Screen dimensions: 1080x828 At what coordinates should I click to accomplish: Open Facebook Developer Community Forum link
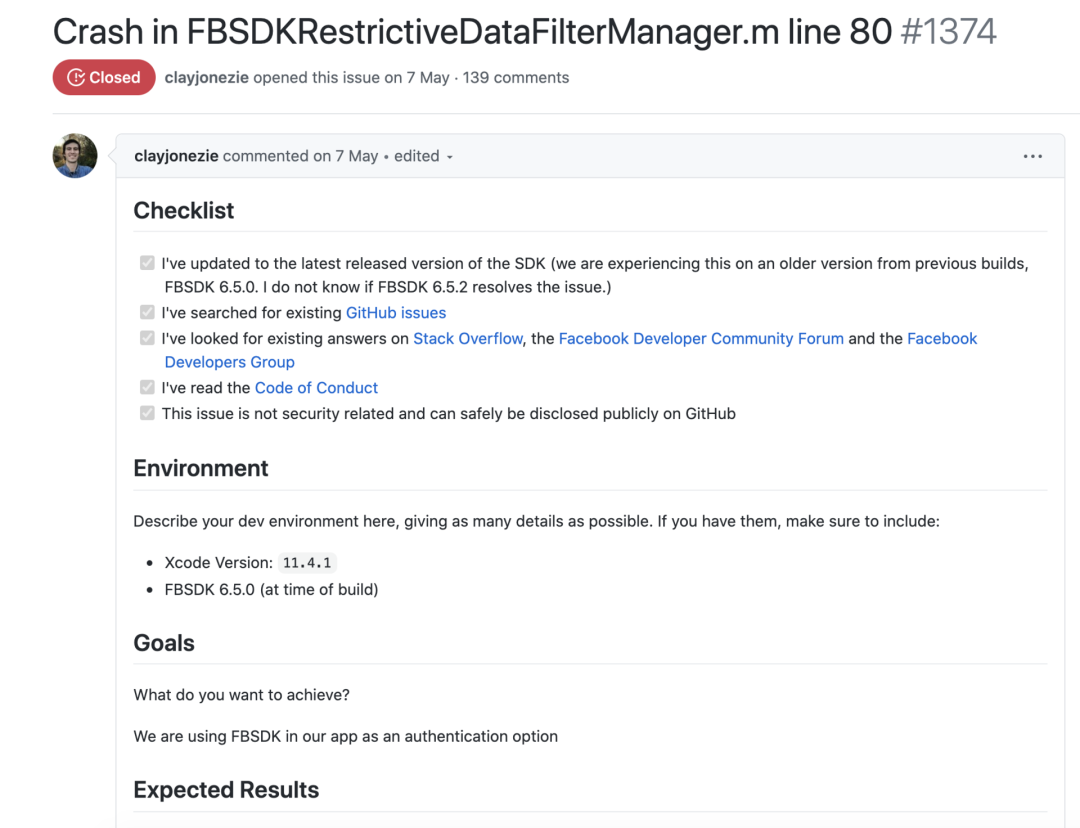701,338
